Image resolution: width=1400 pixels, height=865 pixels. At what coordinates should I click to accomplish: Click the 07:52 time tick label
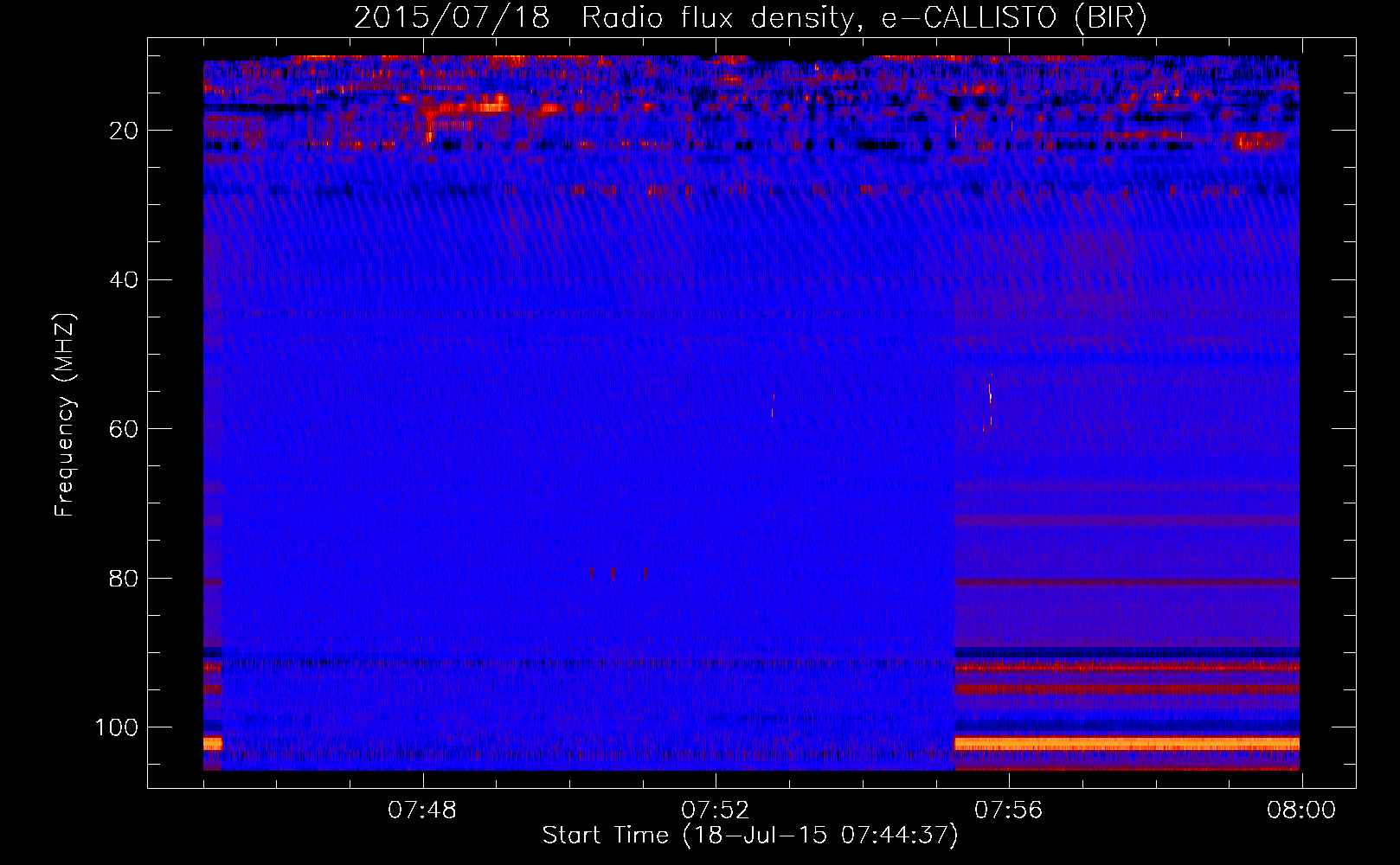click(x=716, y=811)
